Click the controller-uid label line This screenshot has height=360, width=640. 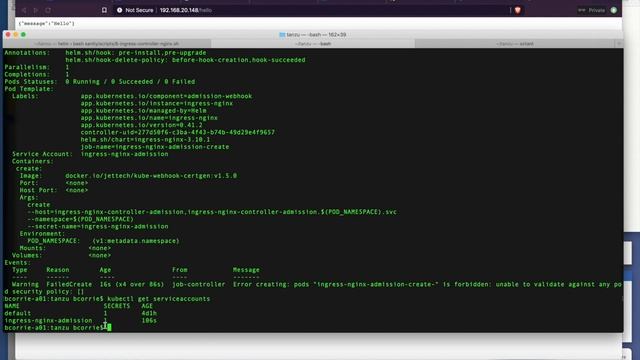point(178,133)
